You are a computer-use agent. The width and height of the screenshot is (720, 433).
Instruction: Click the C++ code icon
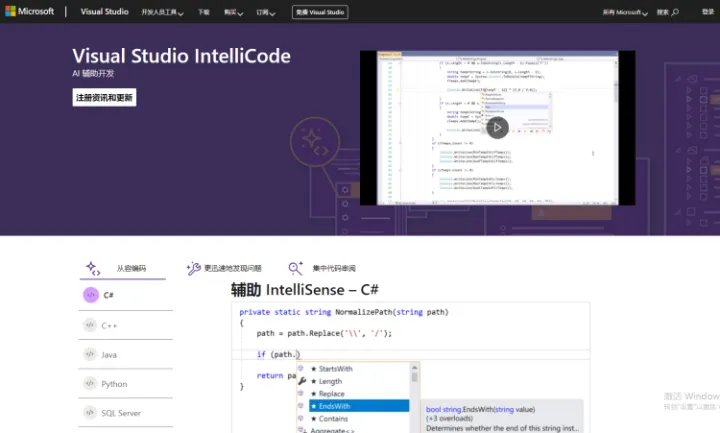[x=90, y=325]
